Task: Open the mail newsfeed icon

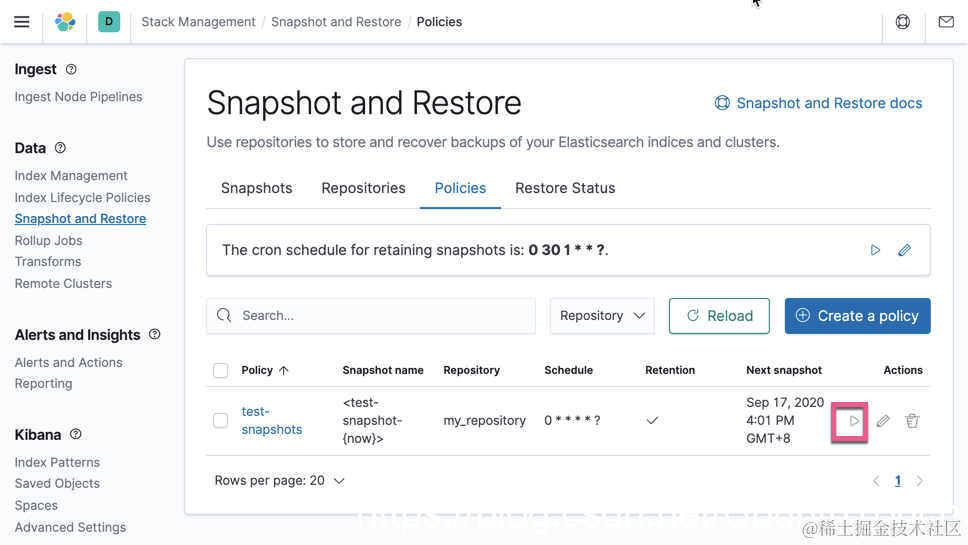Action: (946, 21)
